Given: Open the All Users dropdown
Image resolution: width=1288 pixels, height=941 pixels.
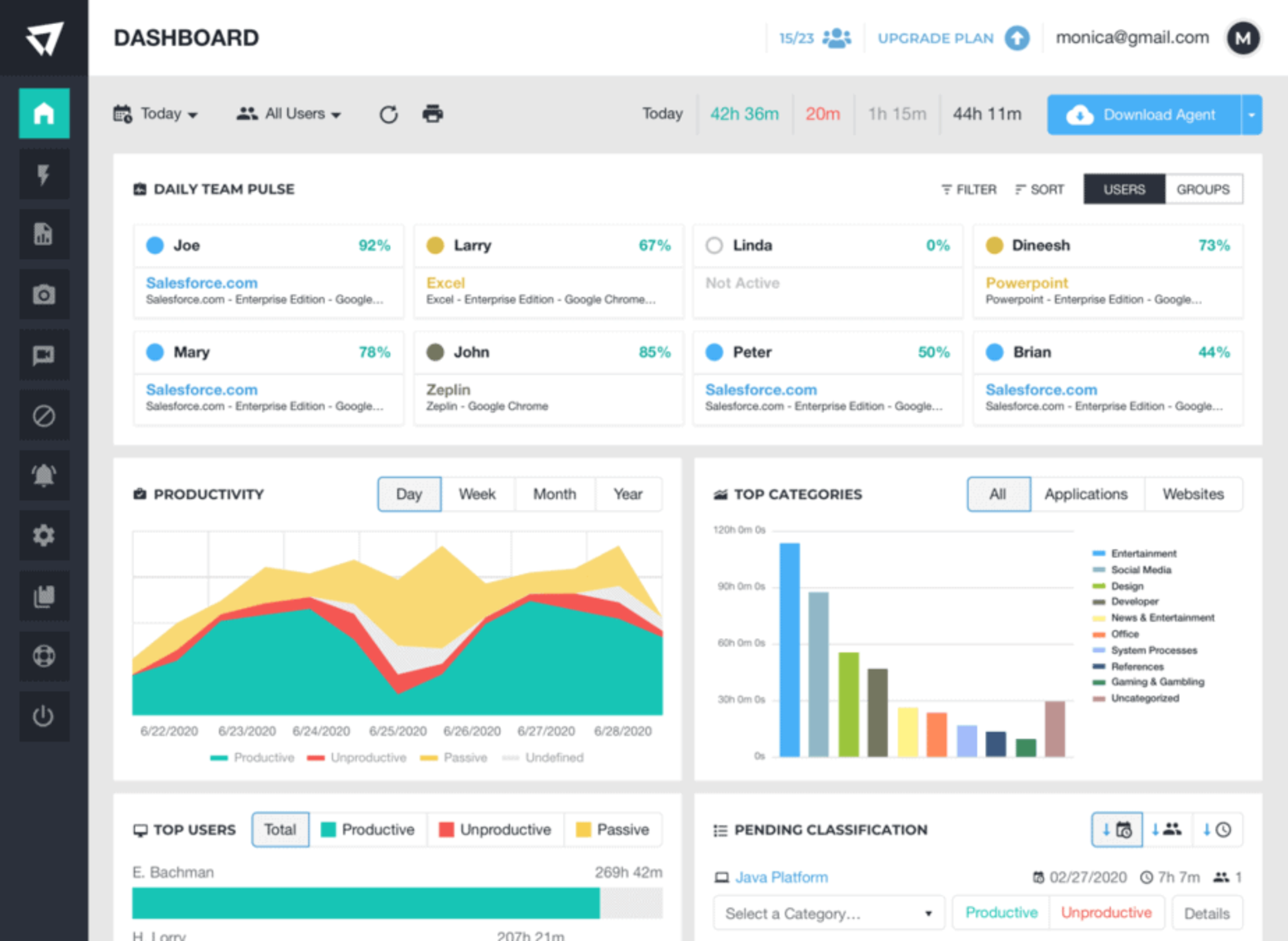Looking at the screenshot, I should (288, 114).
